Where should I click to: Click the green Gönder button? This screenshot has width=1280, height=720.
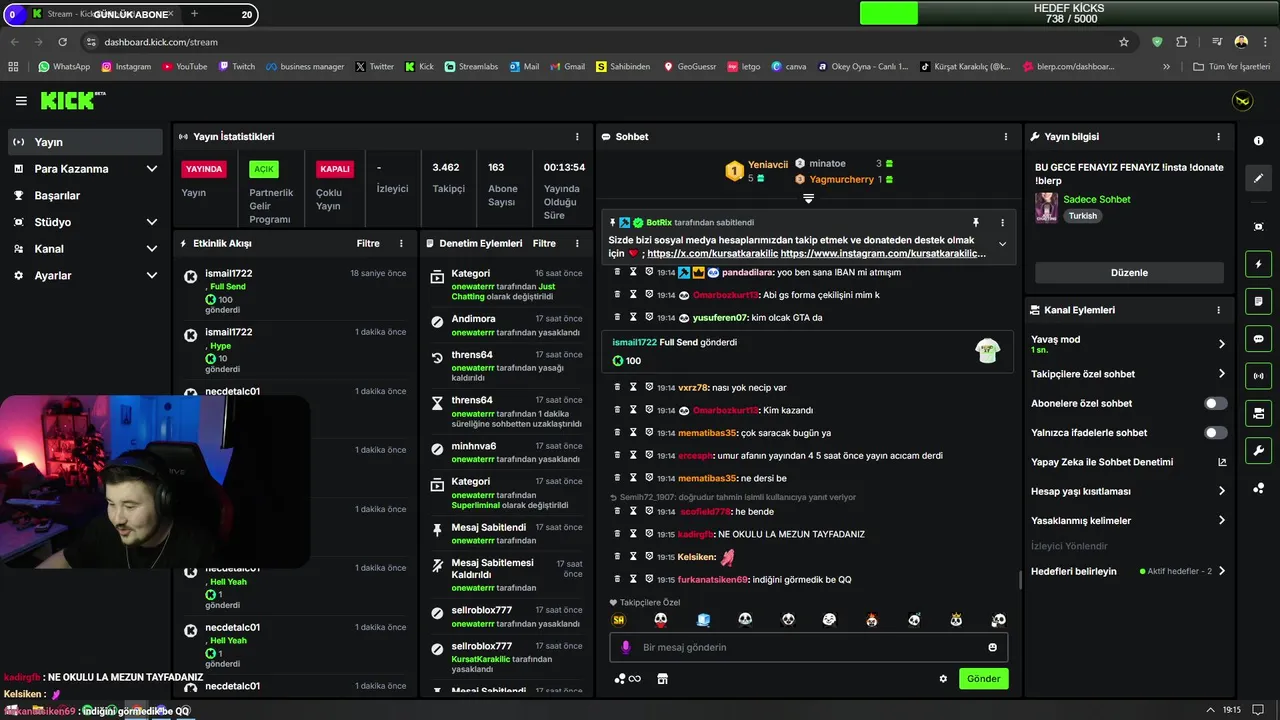click(x=983, y=679)
